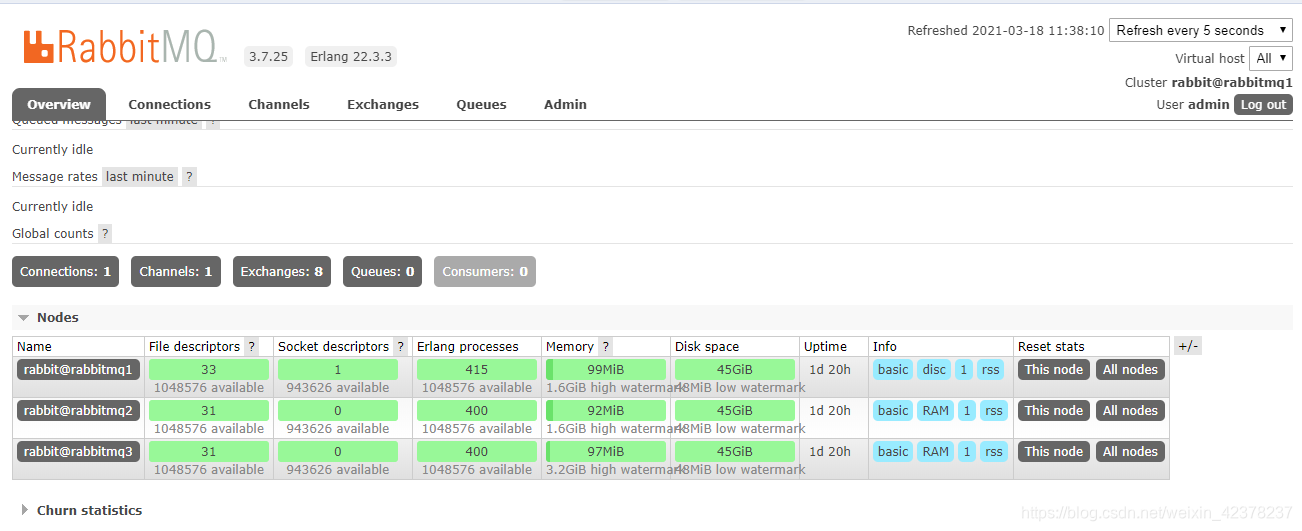Open the Channels tab
The image size is (1302, 531).
[x=279, y=104]
